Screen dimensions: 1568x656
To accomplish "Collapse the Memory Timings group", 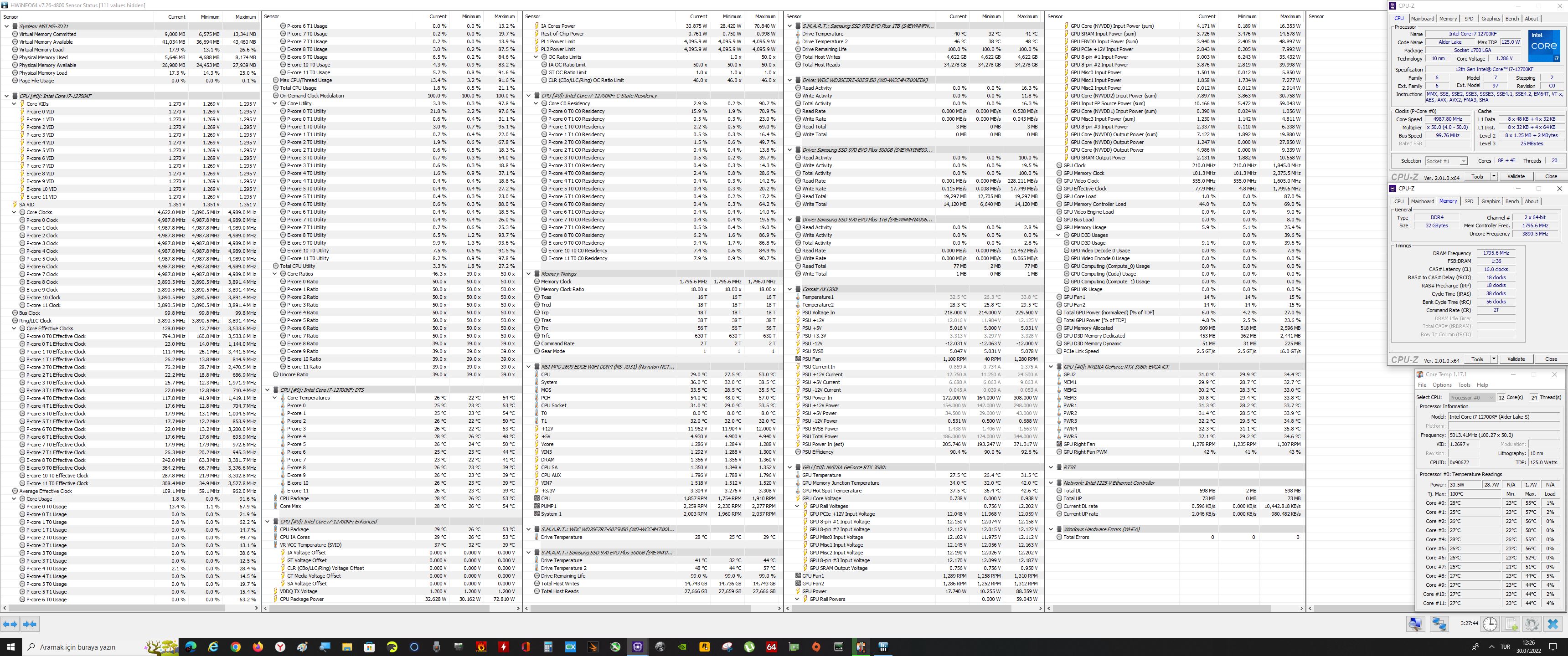I will (528, 274).
